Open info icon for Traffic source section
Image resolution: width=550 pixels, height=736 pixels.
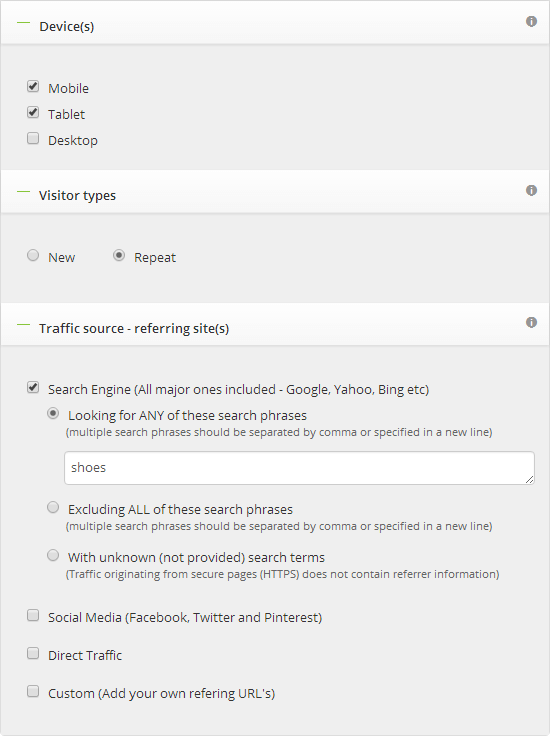[531, 322]
